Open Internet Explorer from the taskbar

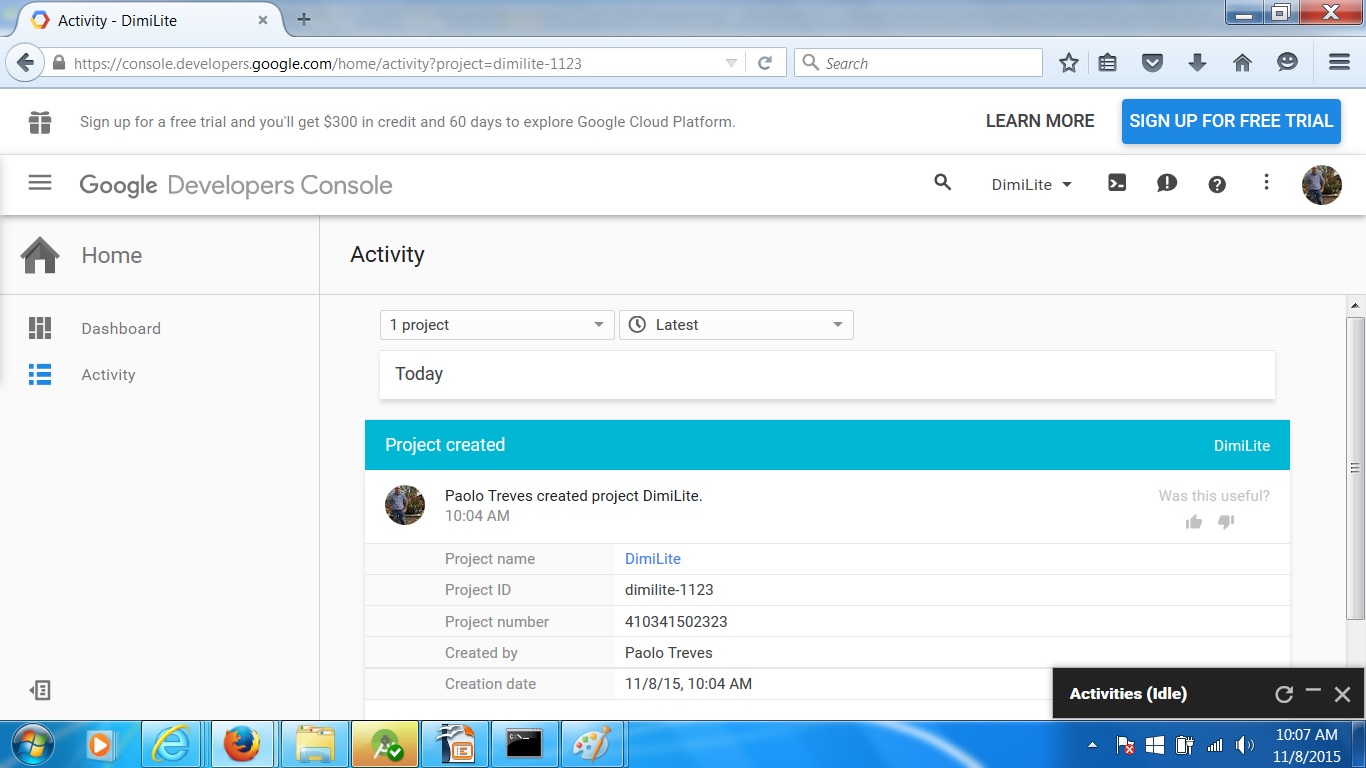point(172,745)
